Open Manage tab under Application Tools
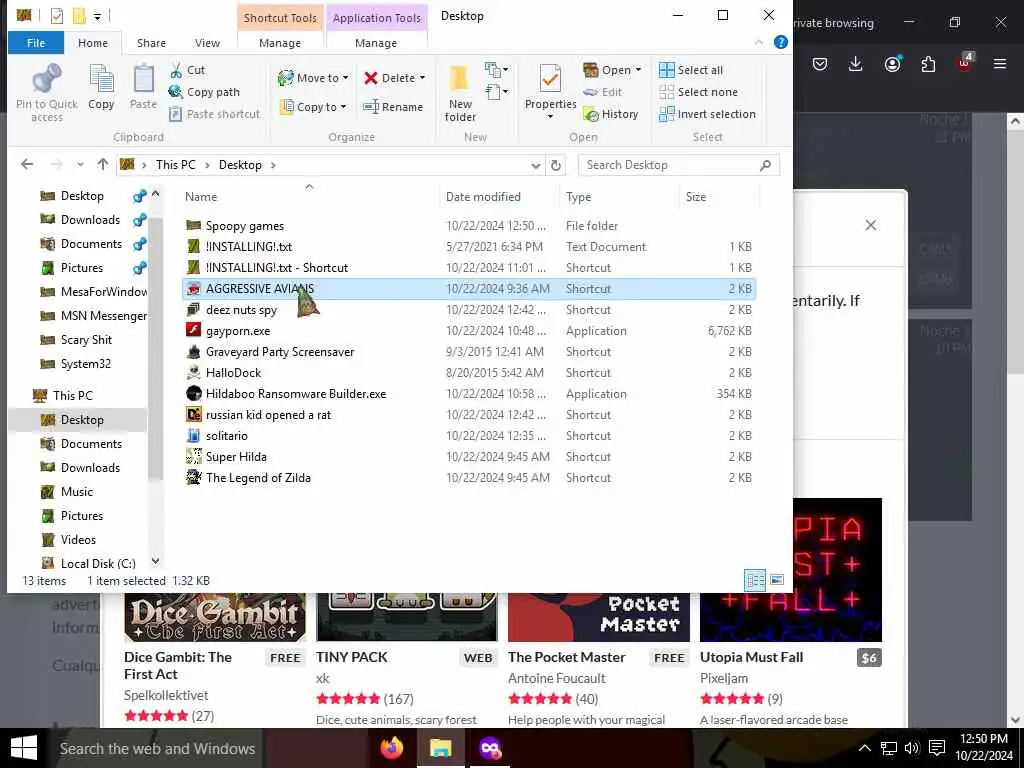1024x768 pixels. click(x=376, y=43)
